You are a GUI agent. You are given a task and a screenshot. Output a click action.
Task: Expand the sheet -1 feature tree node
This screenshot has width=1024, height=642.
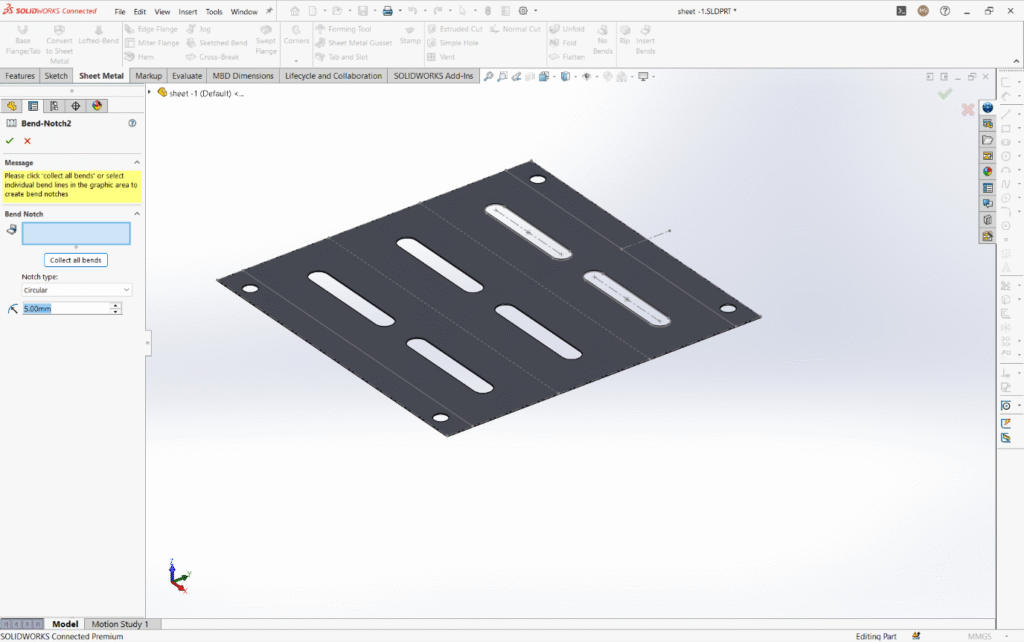pyautogui.click(x=150, y=92)
